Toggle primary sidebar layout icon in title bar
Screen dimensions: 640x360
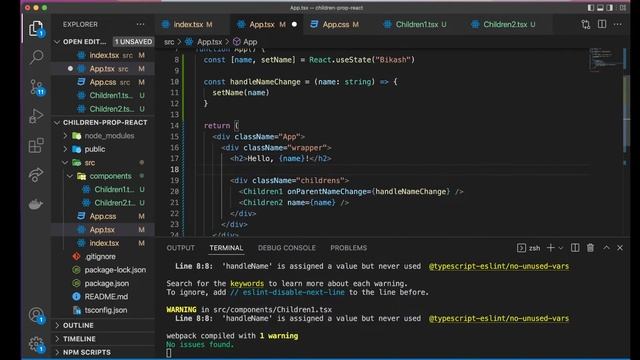pos(591,8)
